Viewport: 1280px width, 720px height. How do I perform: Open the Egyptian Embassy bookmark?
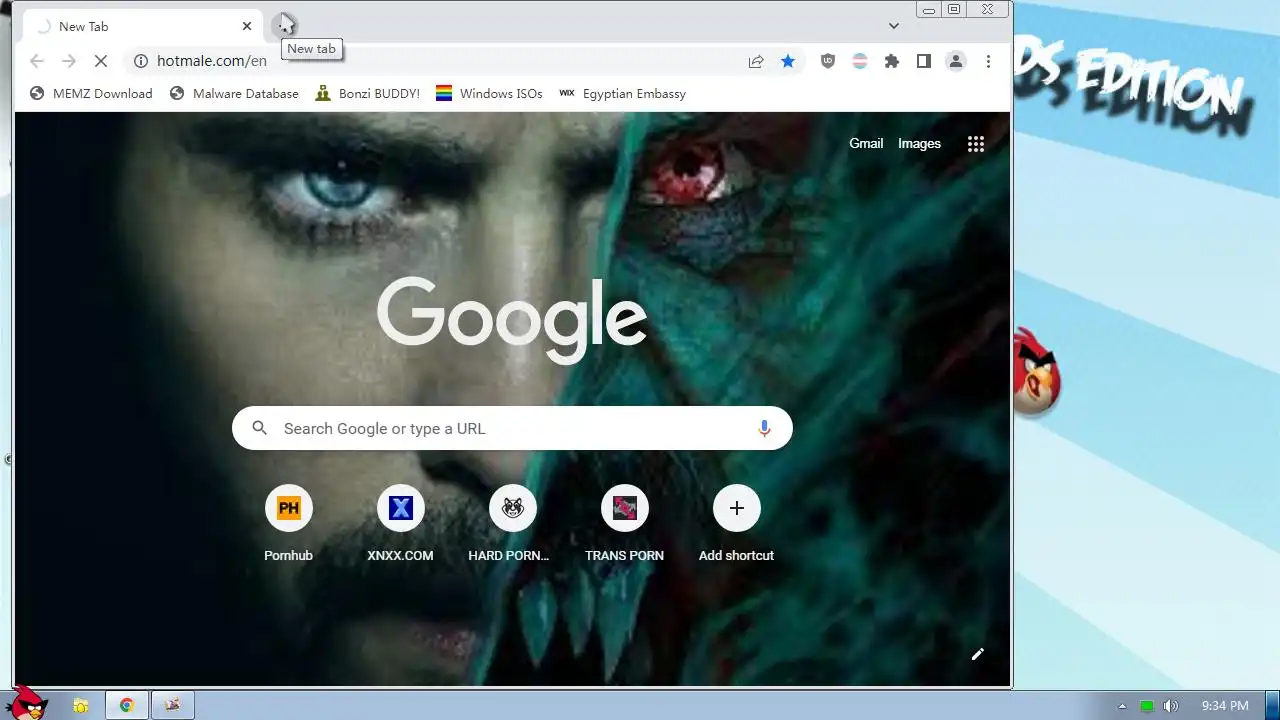point(622,93)
